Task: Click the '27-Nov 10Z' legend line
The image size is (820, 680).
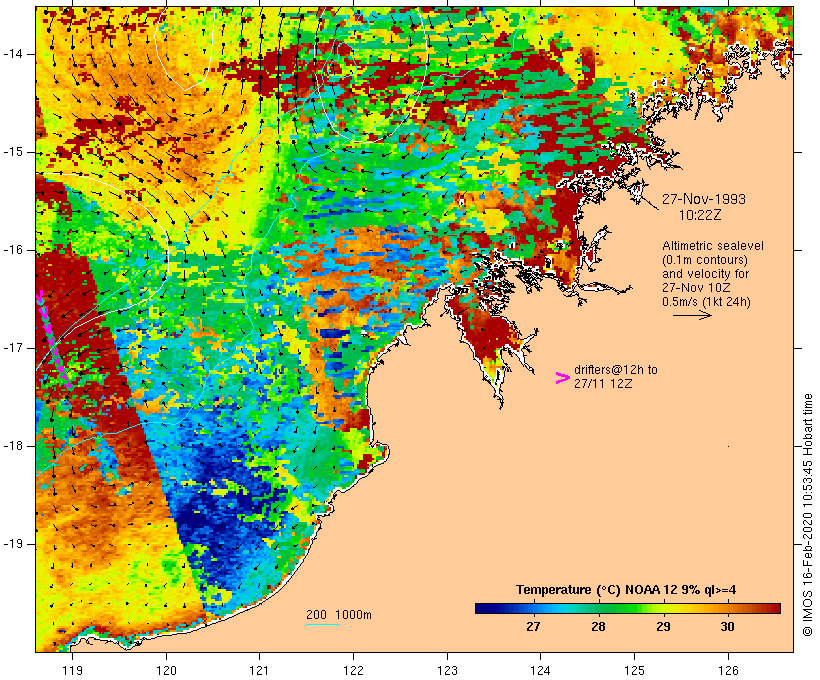Action: pos(696,288)
